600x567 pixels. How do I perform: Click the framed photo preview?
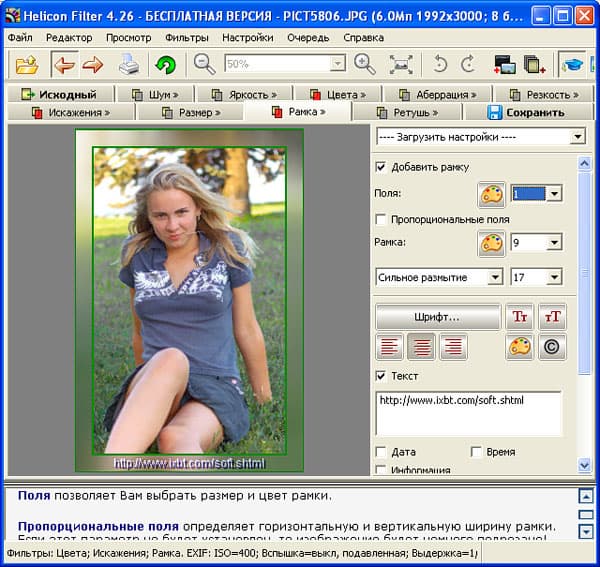[x=189, y=300]
